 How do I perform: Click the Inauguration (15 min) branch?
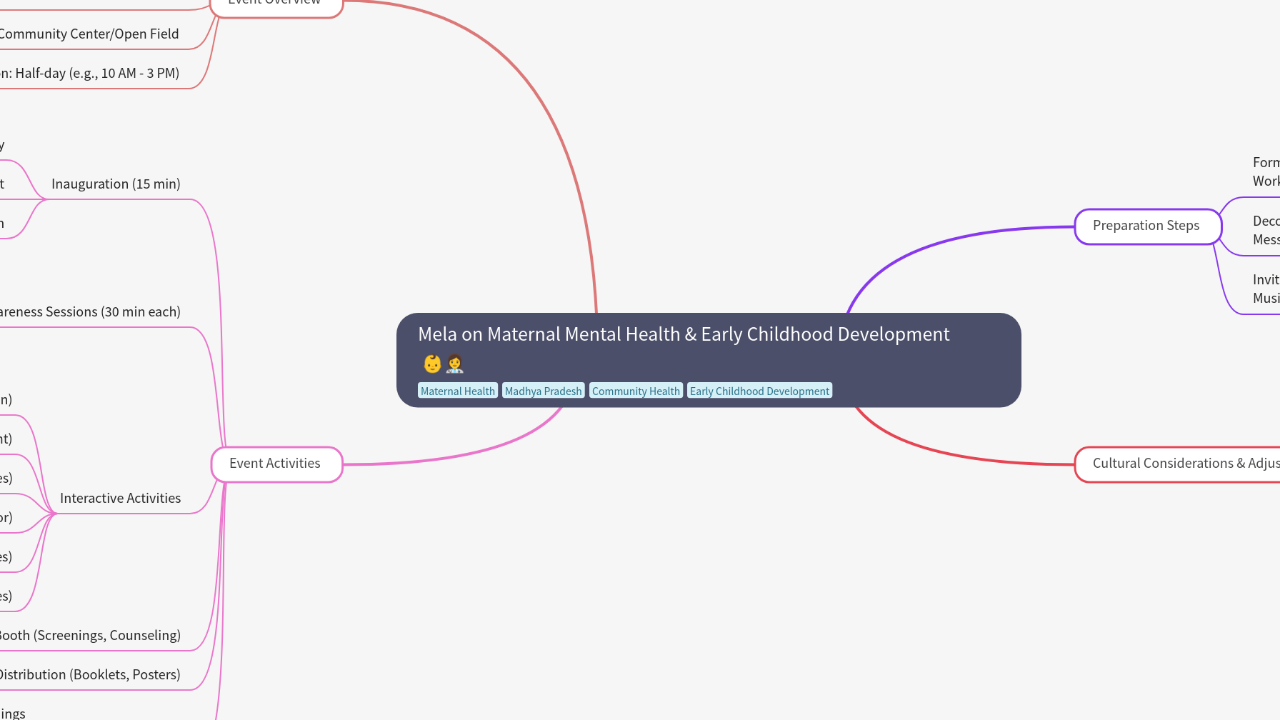click(116, 184)
